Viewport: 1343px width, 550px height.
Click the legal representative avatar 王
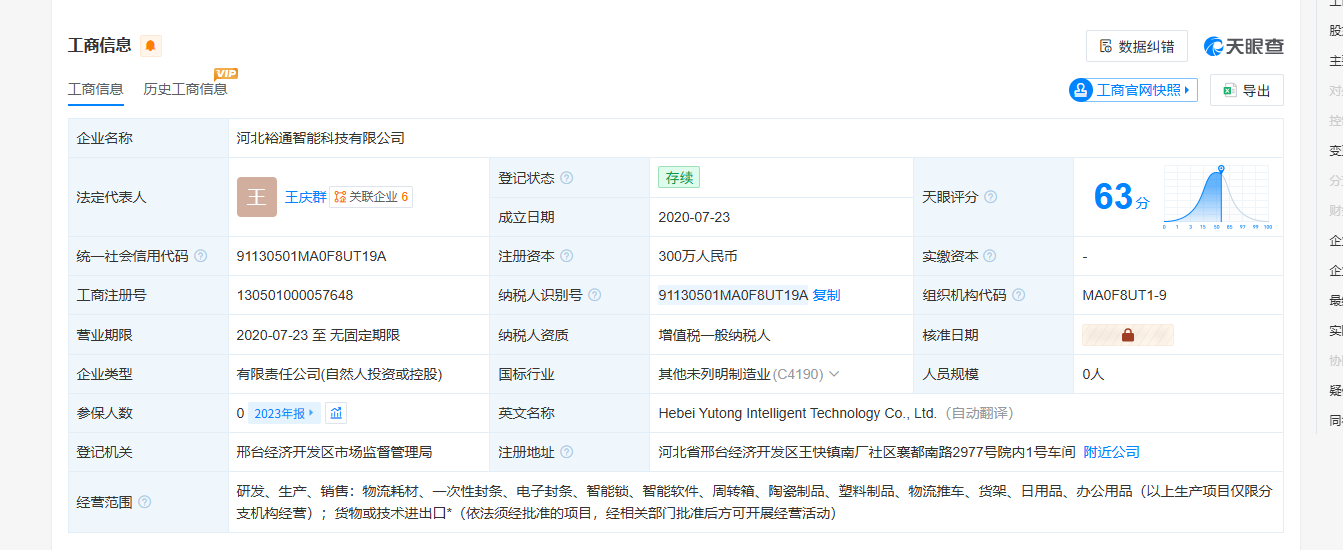[257, 197]
